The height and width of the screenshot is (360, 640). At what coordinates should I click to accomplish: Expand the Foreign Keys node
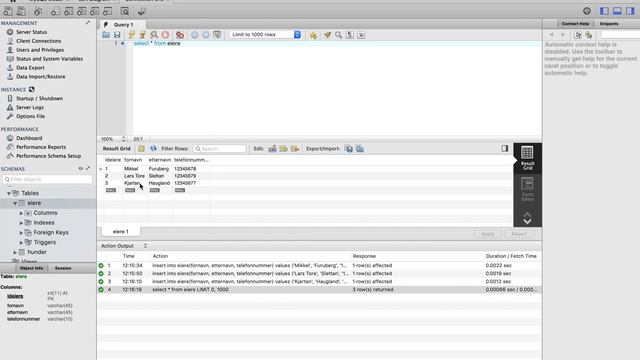click(x=21, y=233)
